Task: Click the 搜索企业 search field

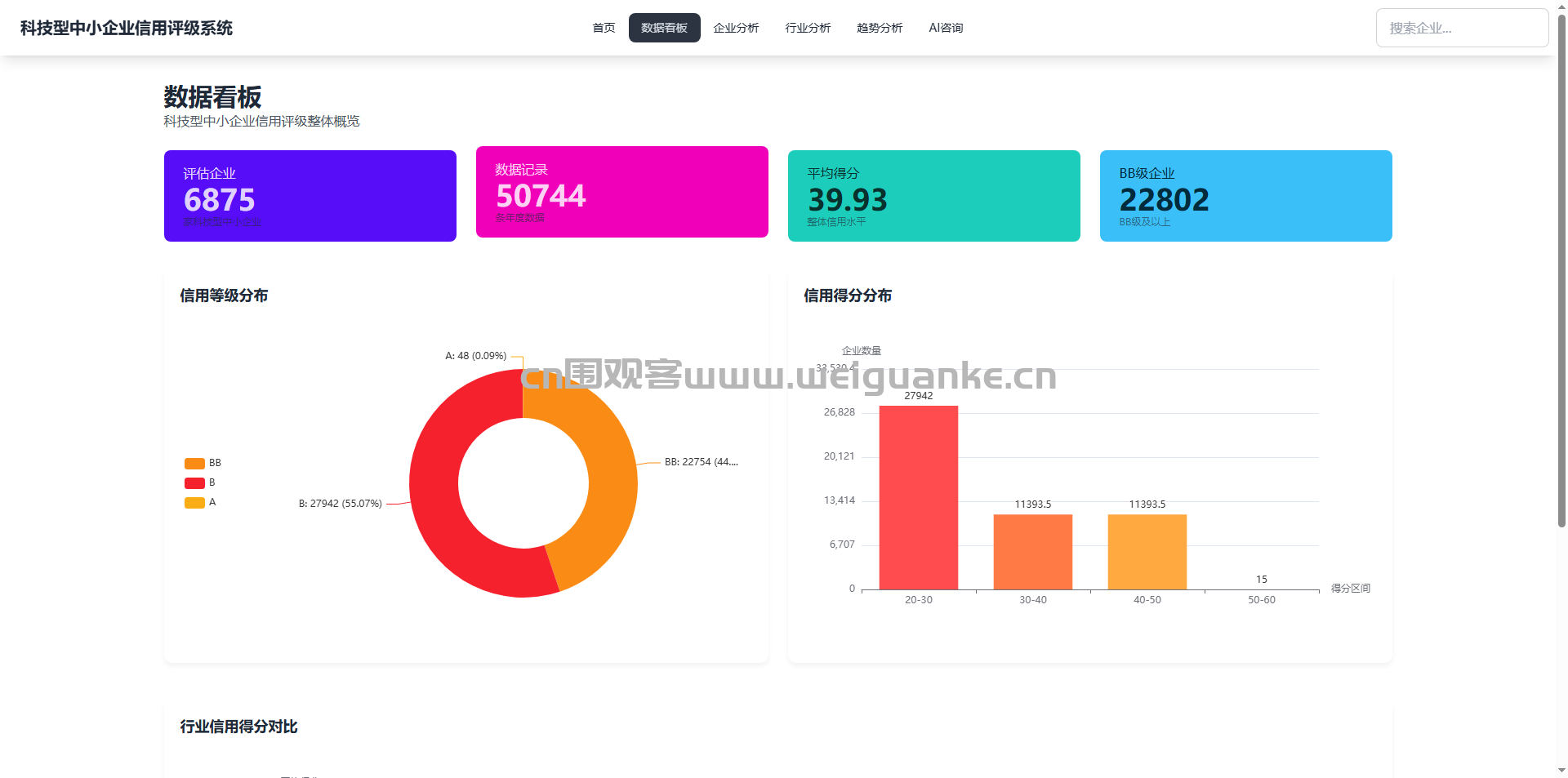Action: [x=1461, y=28]
